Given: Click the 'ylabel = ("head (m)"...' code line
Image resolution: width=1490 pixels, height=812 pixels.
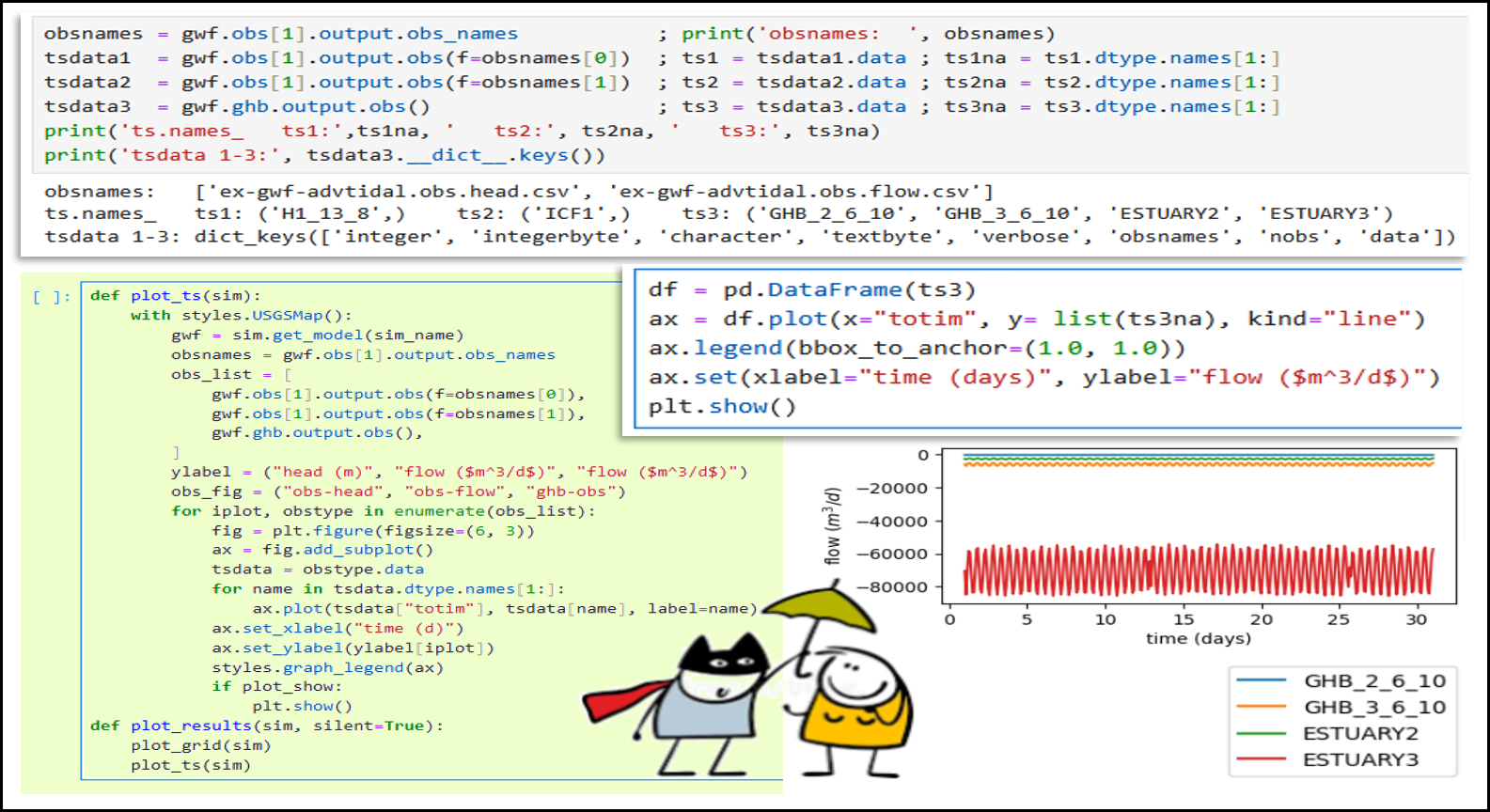Looking at the screenshot, I should click(459, 472).
